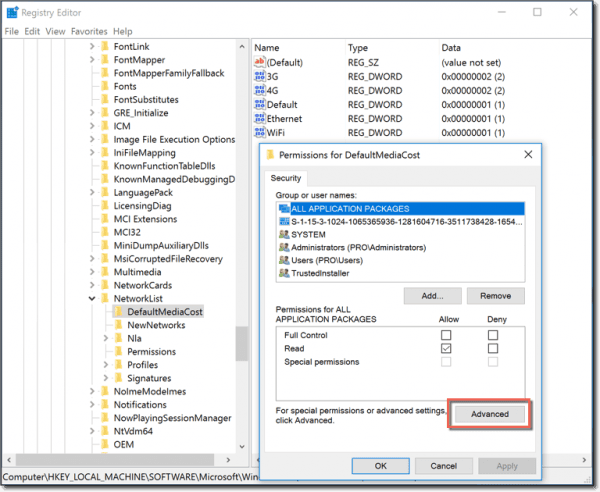Click the Profiles folder icon

tap(119, 365)
